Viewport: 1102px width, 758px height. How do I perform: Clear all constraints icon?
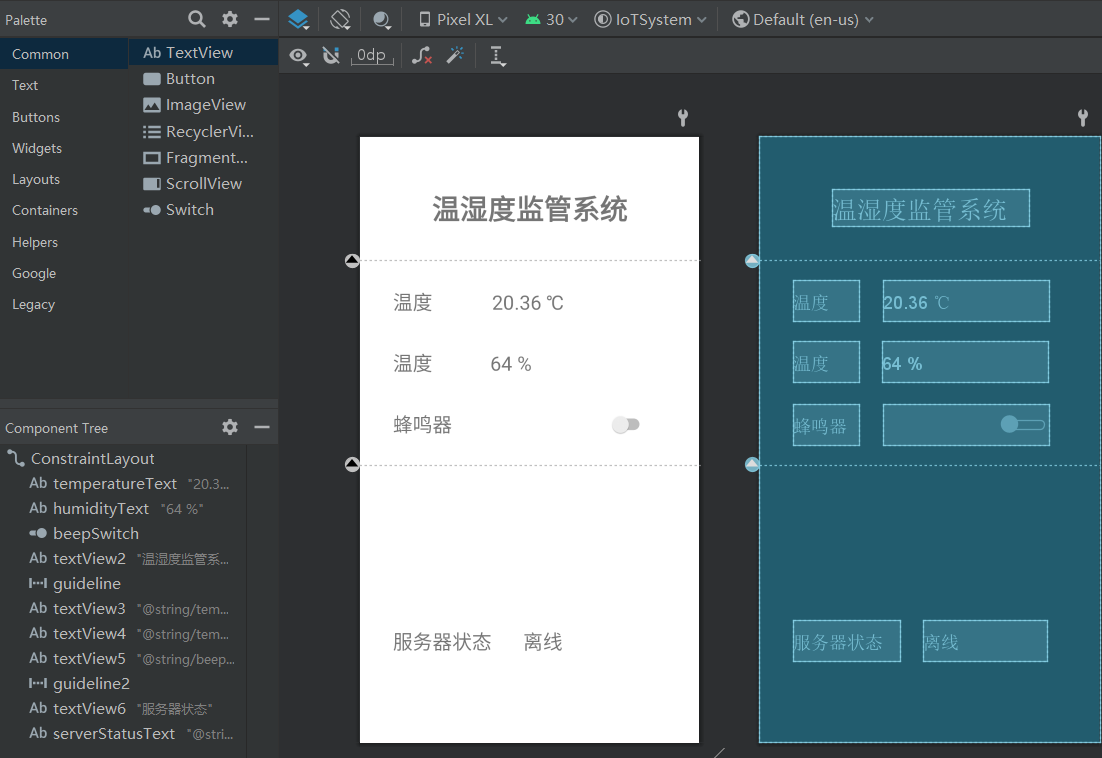(x=422, y=55)
